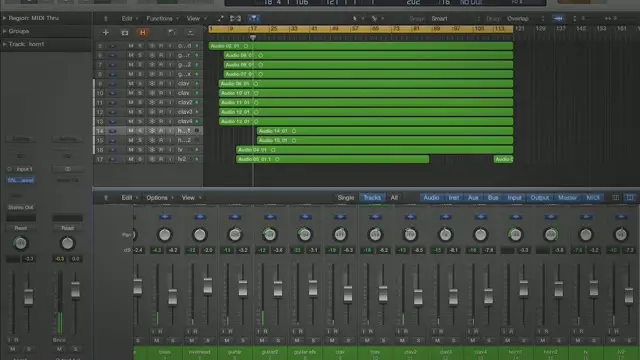Click the guitar channel pan knob

click(x=235, y=234)
